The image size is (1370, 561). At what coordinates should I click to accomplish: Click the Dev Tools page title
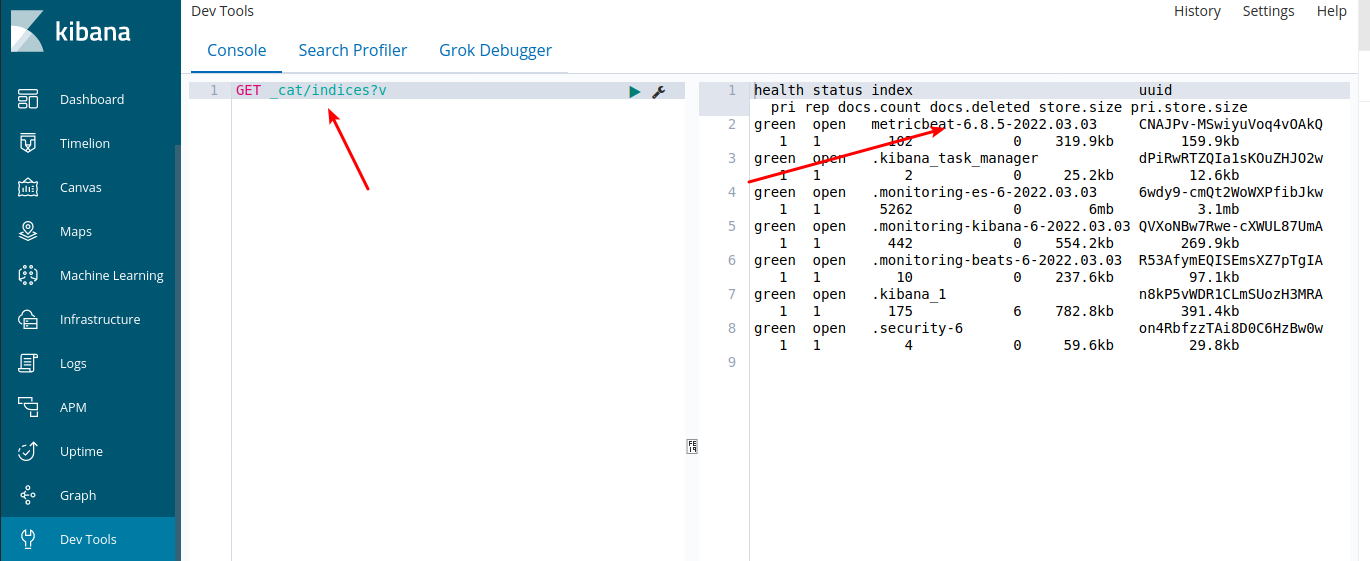(x=222, y=11)
